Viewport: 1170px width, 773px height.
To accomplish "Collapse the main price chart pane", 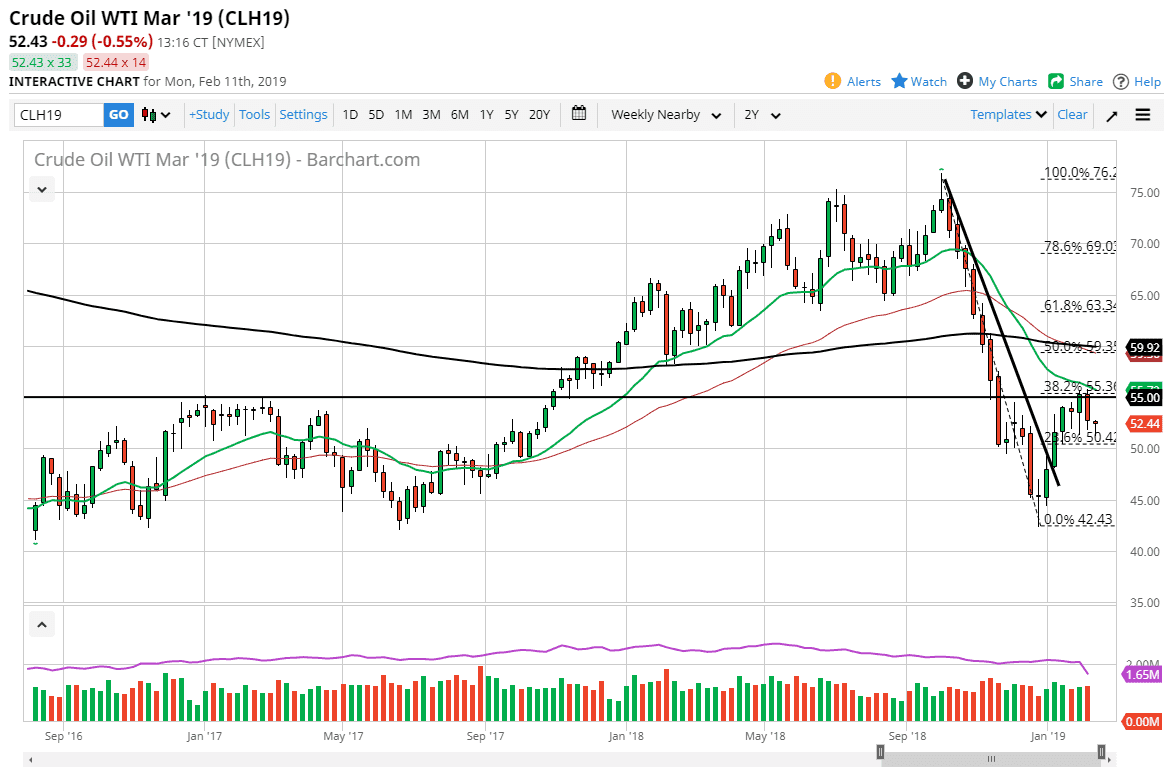I will click(43, 188).
